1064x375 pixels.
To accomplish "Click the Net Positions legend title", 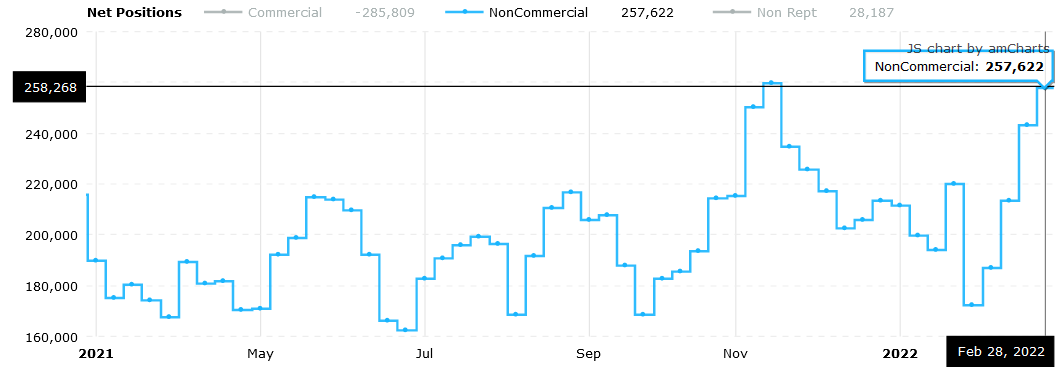I will click(134, 12).
